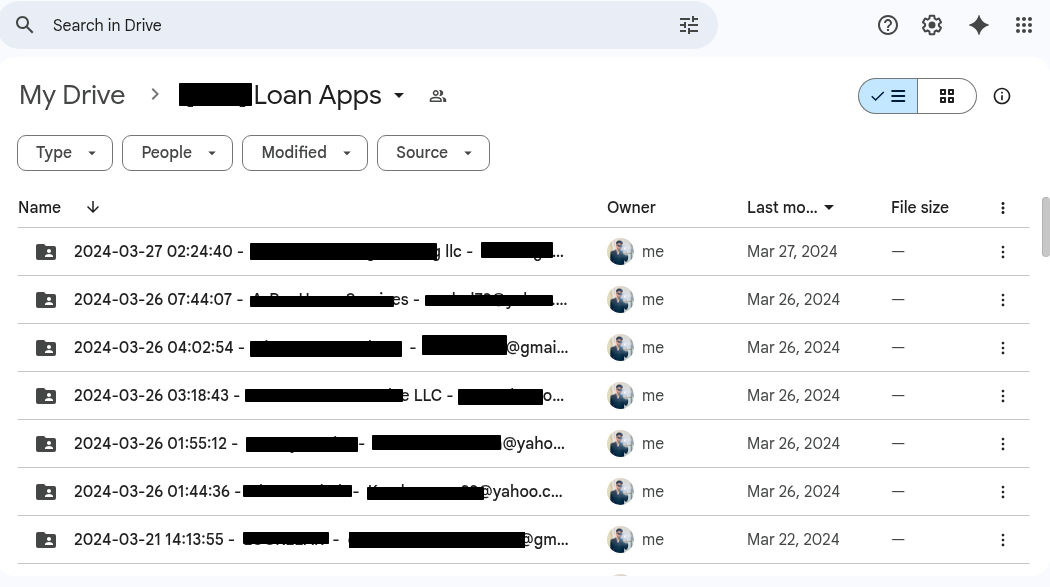Open the Modified filter dropdown
The image size is (1050, 587).
(x=305, y=153)
